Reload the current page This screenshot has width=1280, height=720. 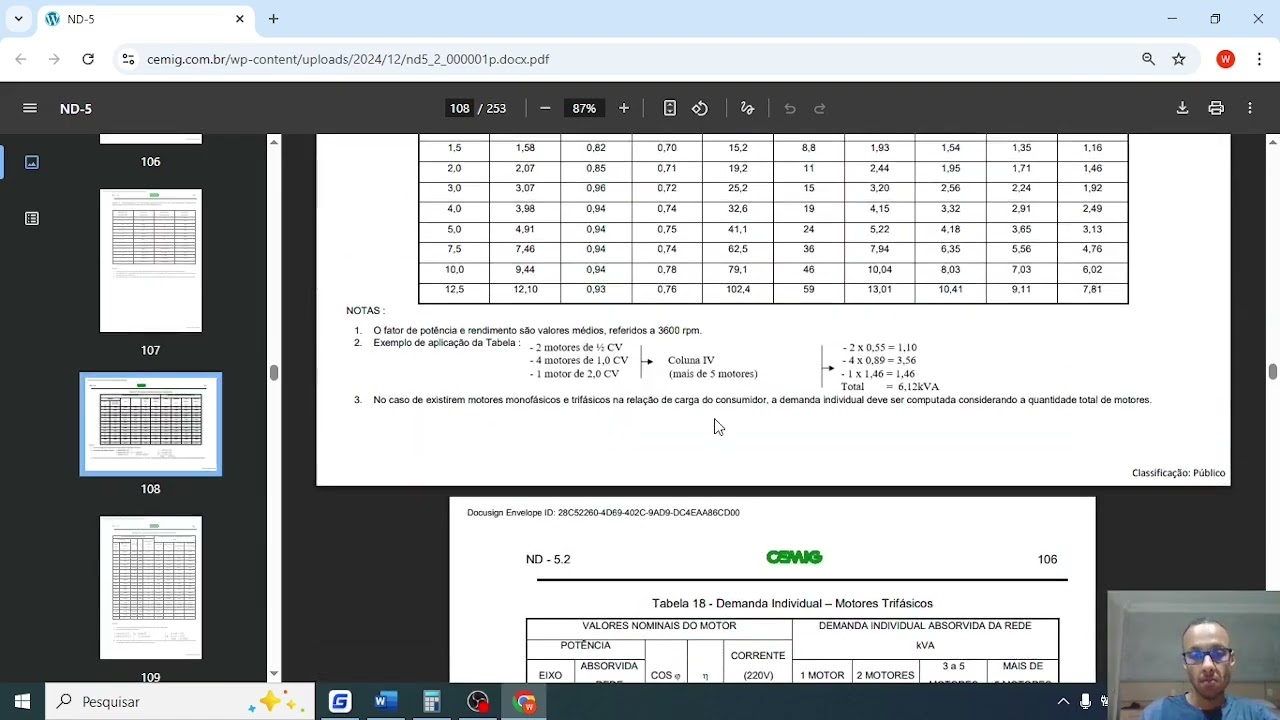point(88,59)
